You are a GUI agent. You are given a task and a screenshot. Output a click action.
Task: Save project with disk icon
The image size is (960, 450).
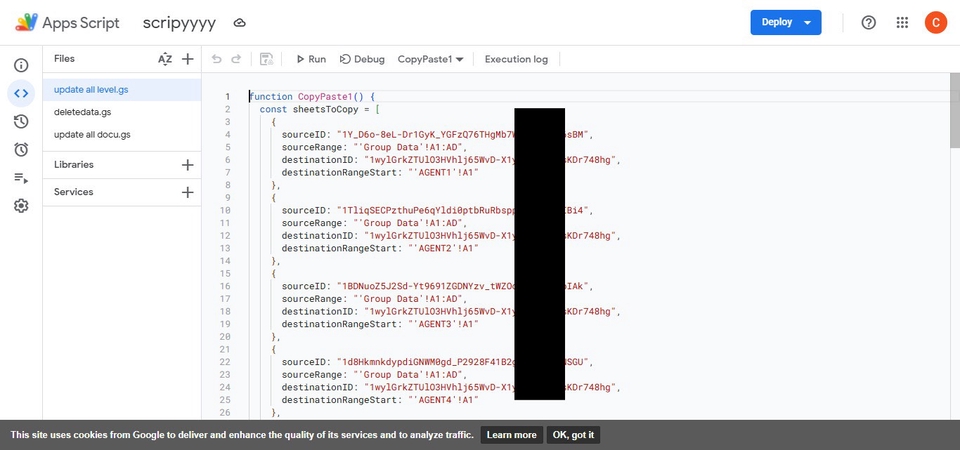[266, 59]
